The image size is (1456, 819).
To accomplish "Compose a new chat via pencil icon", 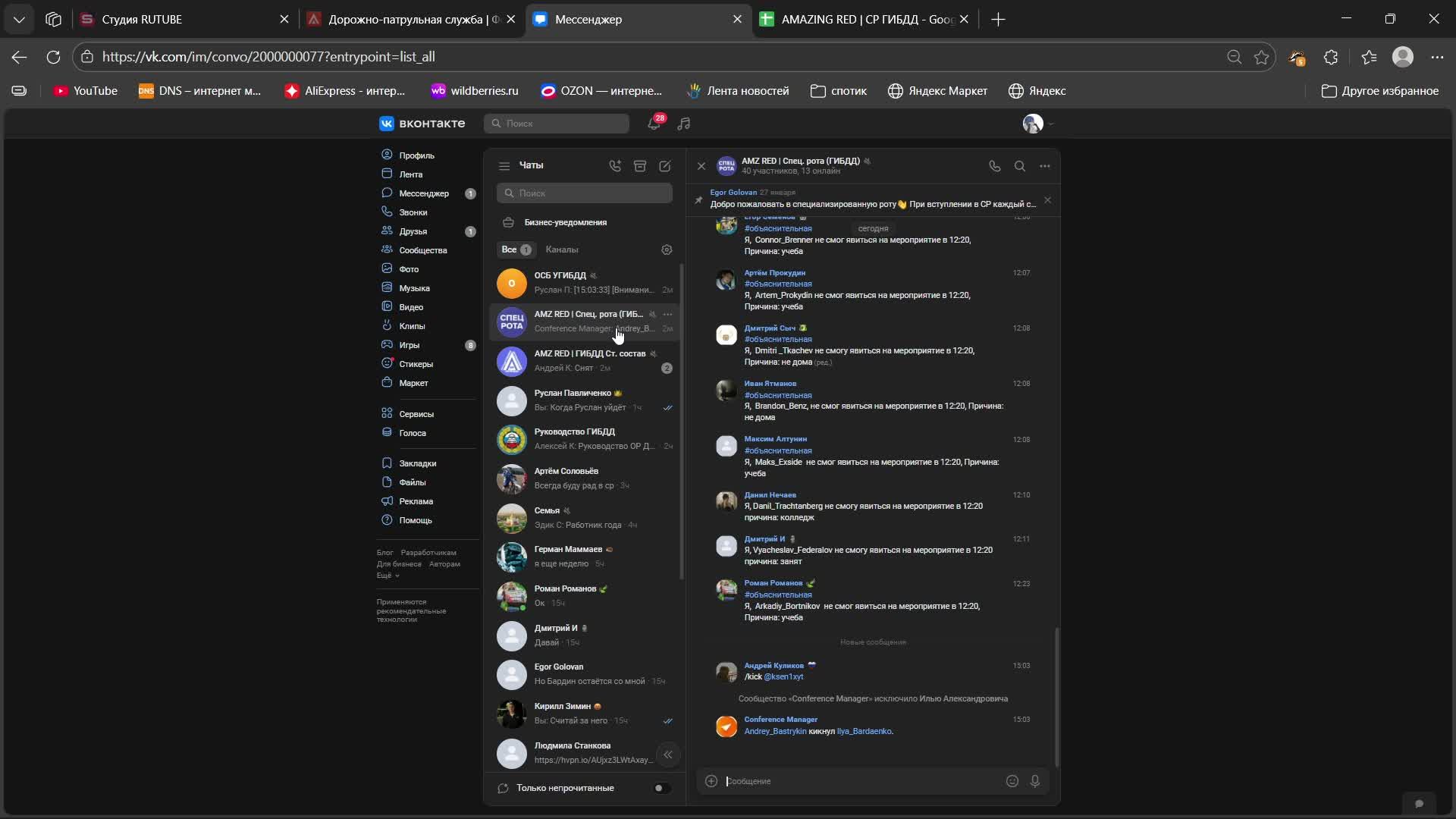I will click(x=665, y=166).
